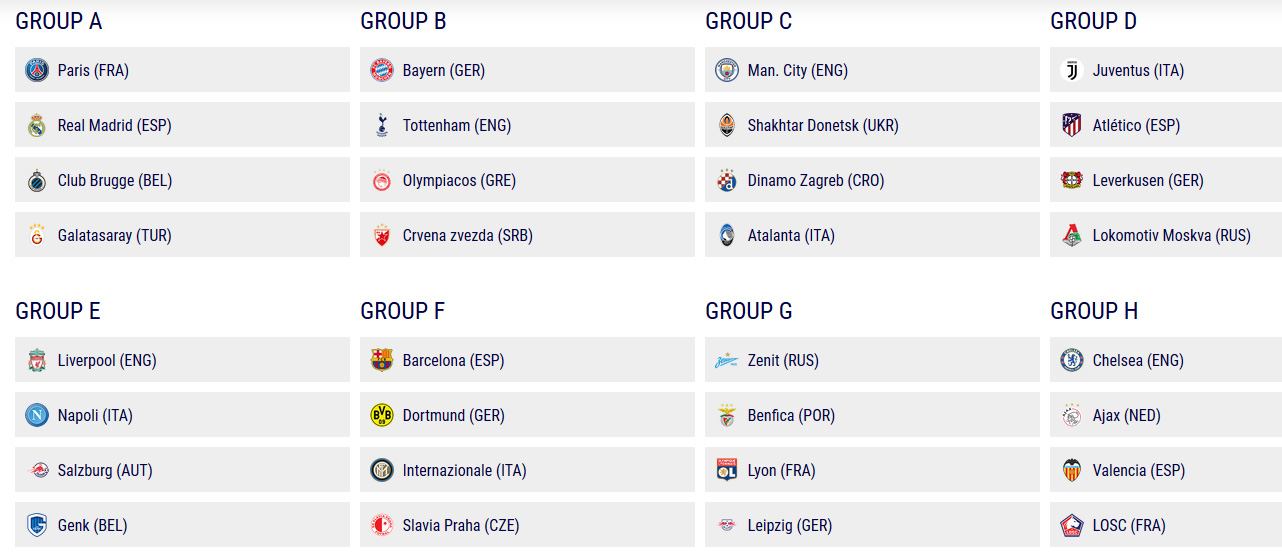1282x555 pixels.
Task: Open the Benfica (POR) team entry
Action: coord(872,415)
